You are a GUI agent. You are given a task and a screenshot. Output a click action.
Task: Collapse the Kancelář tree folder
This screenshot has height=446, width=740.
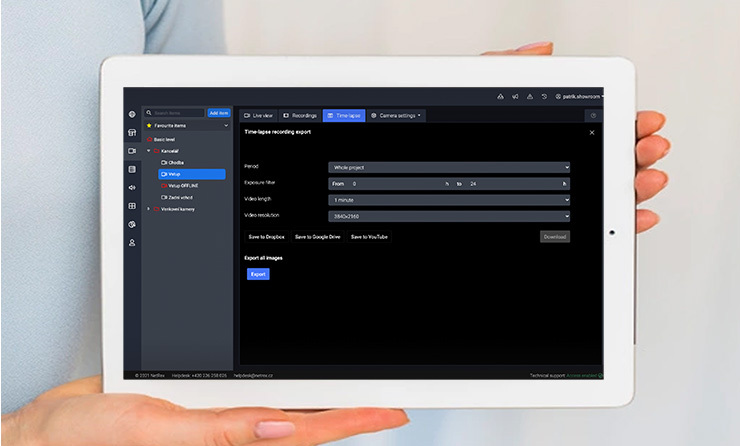point(149,151)
